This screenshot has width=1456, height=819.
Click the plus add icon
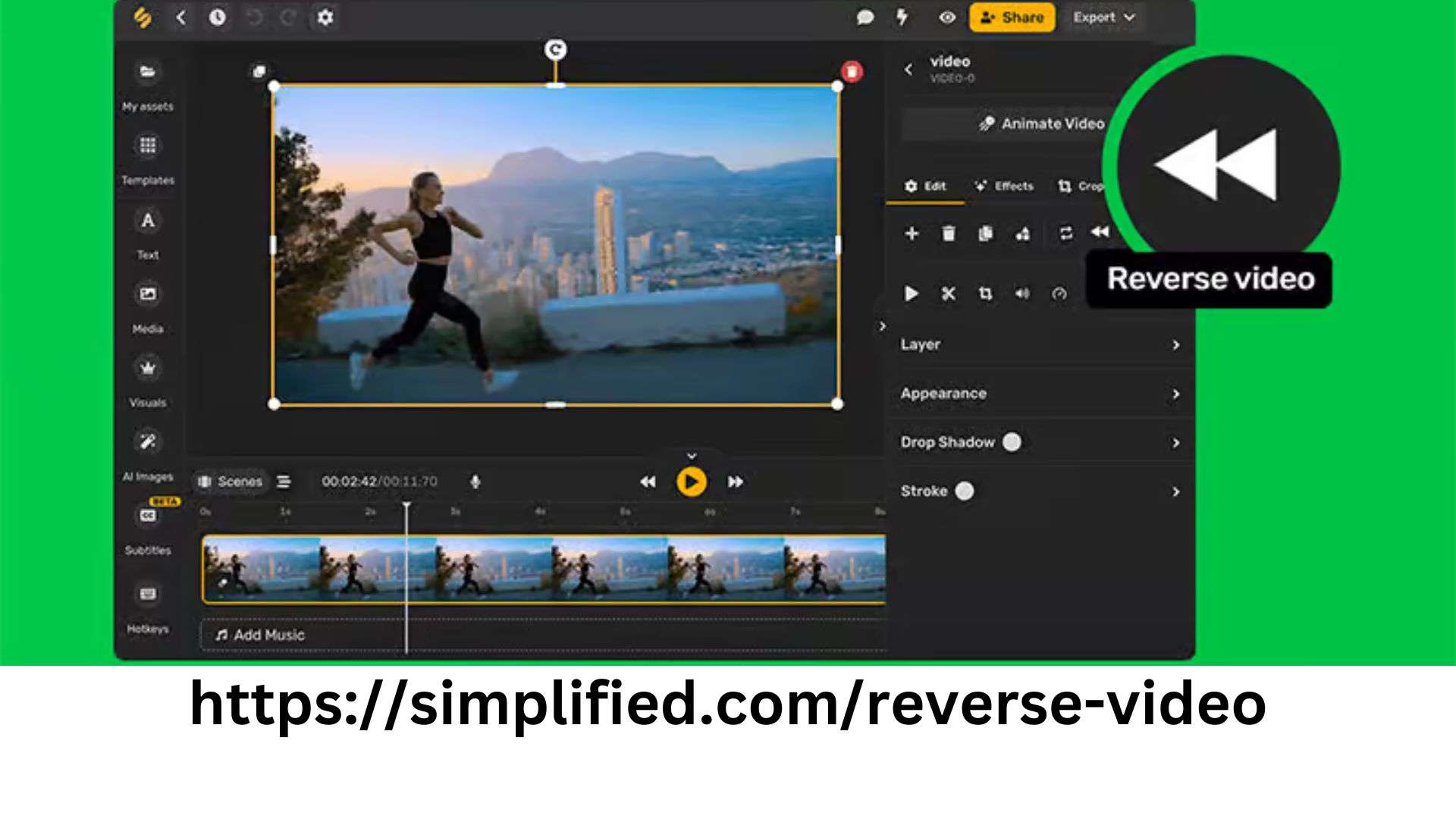pos(912,234)
